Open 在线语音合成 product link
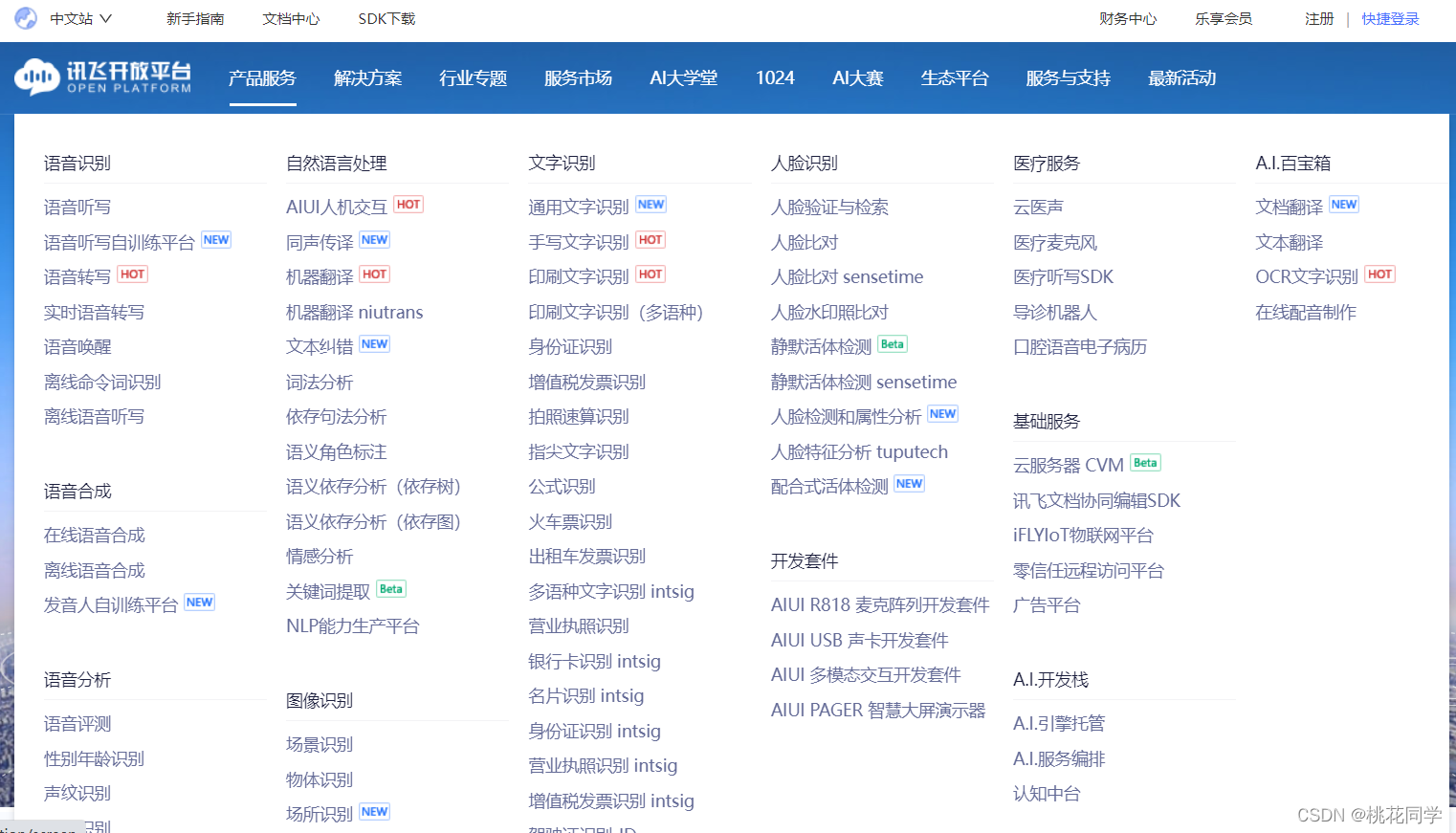Image resolution: width=1456 pixels, height=833 pixels. click(95, 536)
